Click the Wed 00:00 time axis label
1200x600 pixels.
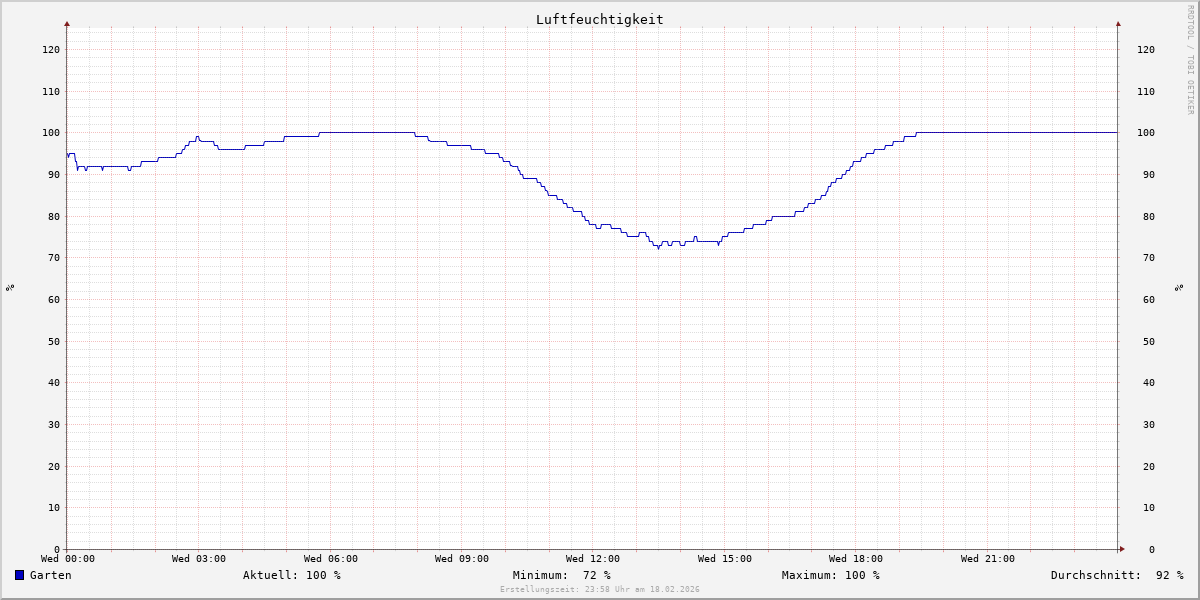[68, 559]
